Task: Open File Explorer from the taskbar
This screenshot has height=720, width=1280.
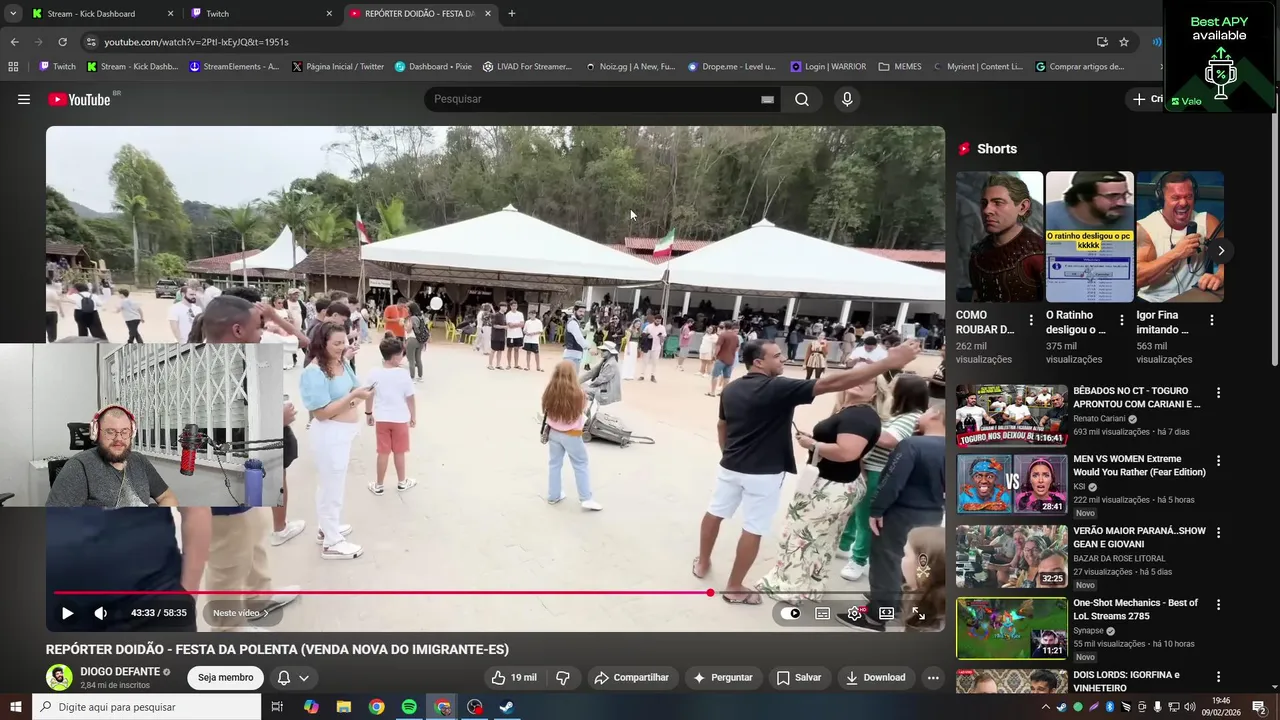Action: (344, 707)
